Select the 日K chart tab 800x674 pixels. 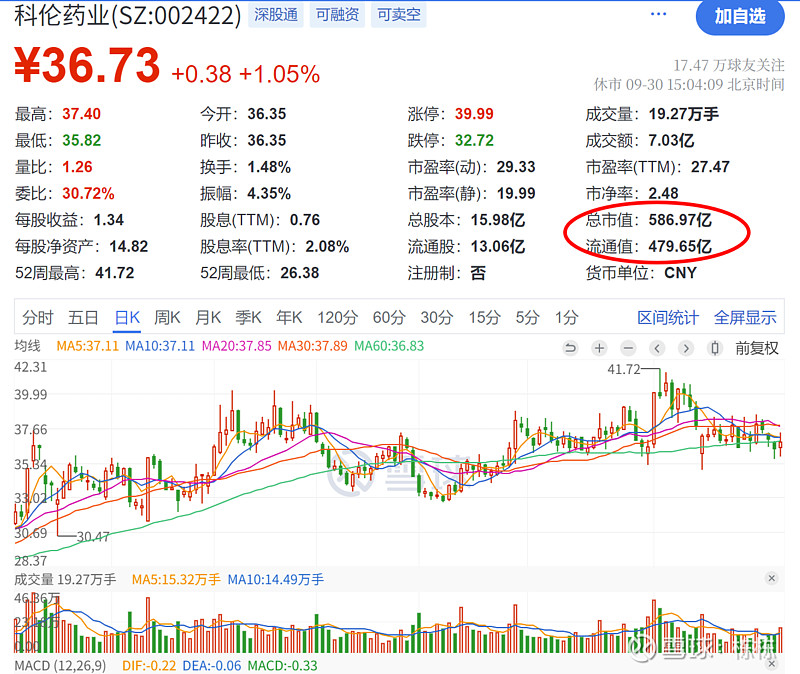click(127, 317)
